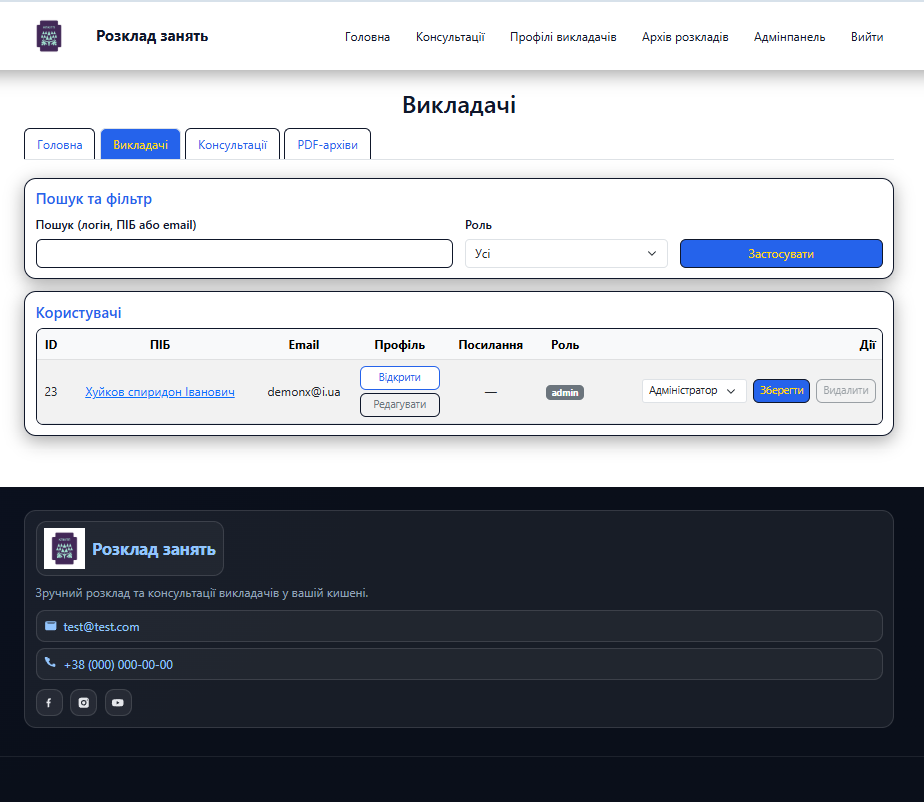Click the envelope icon beside test@test.com

[x=51, y=626]
